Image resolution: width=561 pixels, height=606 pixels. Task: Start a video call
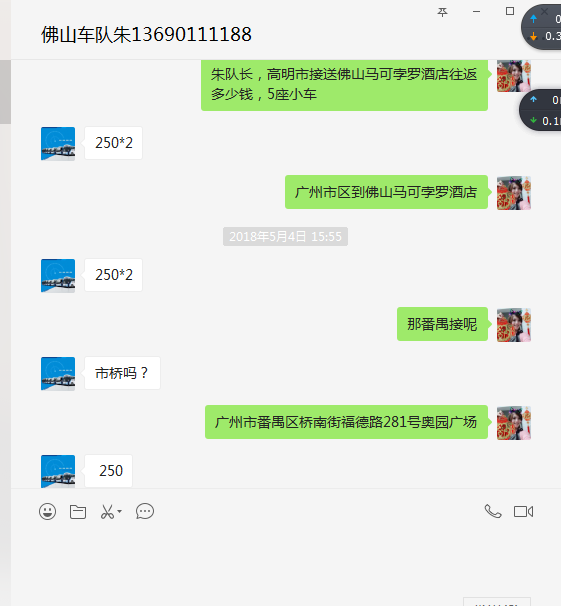tap(524, 511)
